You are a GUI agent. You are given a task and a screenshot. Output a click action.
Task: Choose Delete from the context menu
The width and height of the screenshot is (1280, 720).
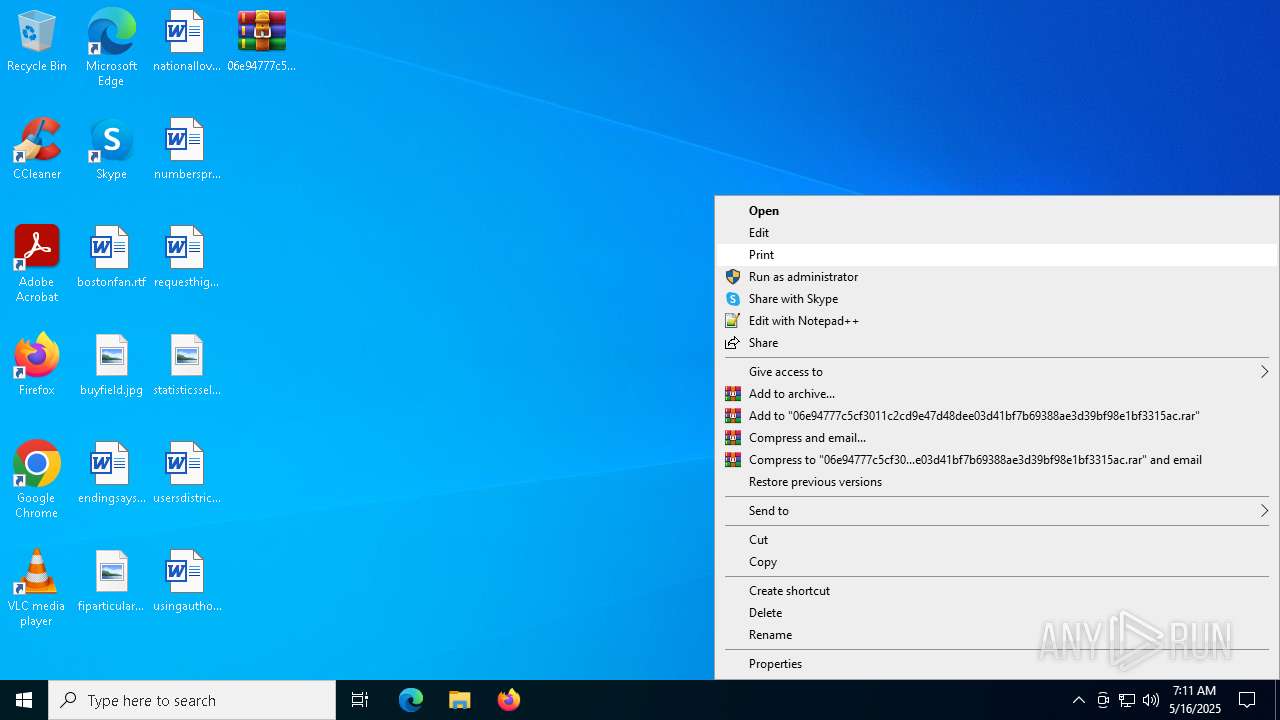pyautogui.click(x=997, y=613)
